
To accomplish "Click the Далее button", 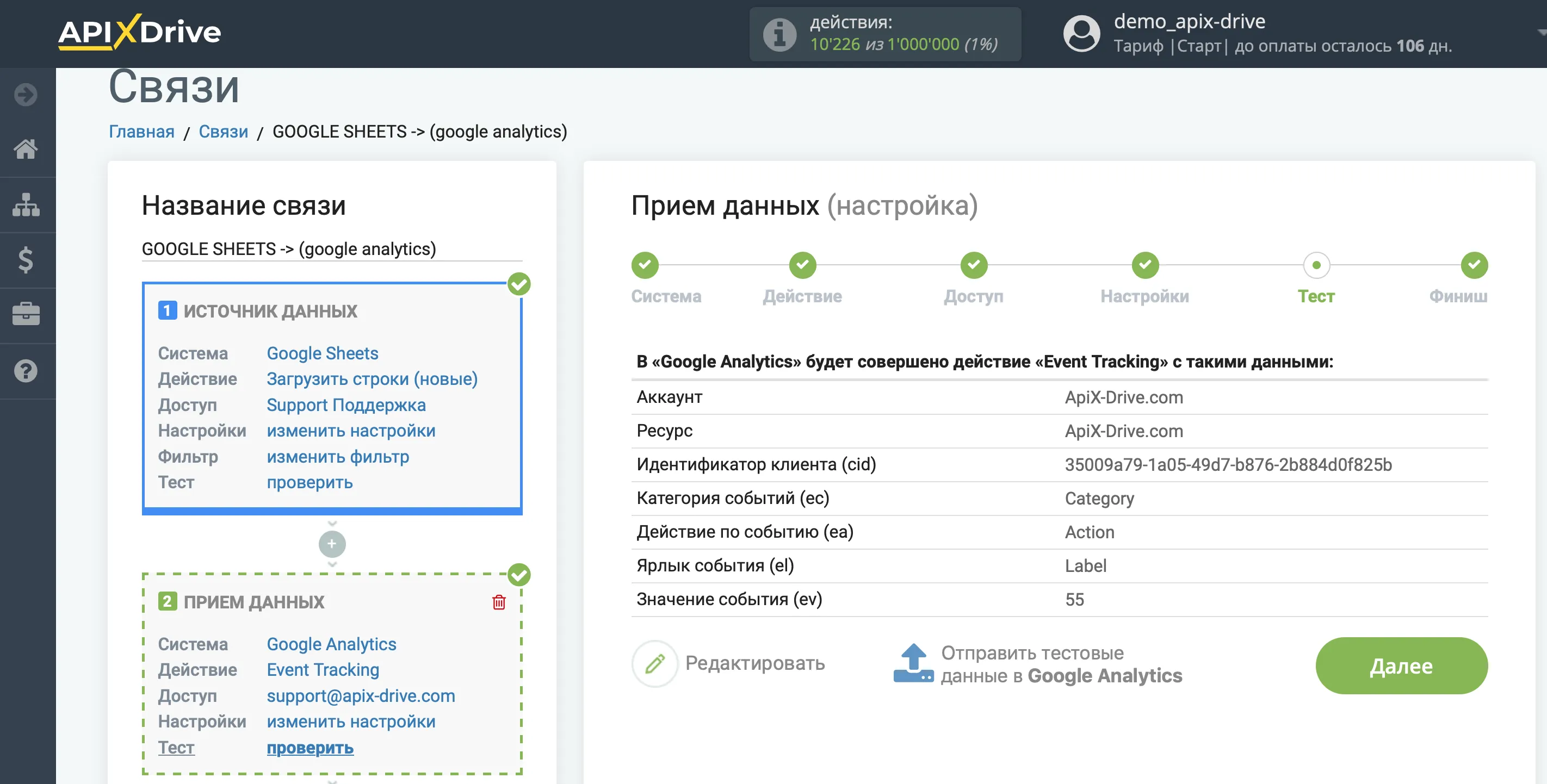I will coord(1401,665).
